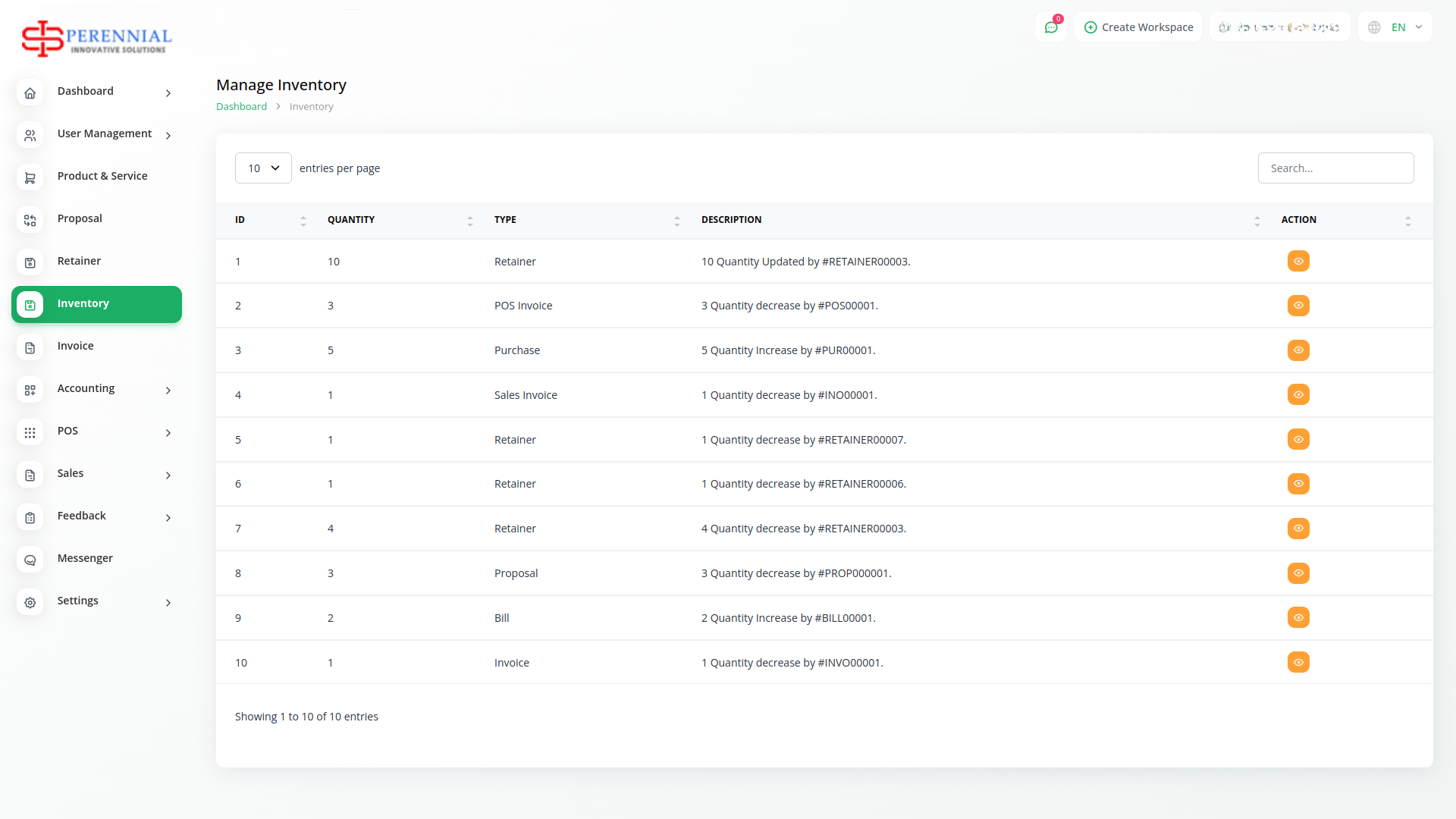
Task: Click the Proposal sidebar icon
Action: (x=30, y=220)
